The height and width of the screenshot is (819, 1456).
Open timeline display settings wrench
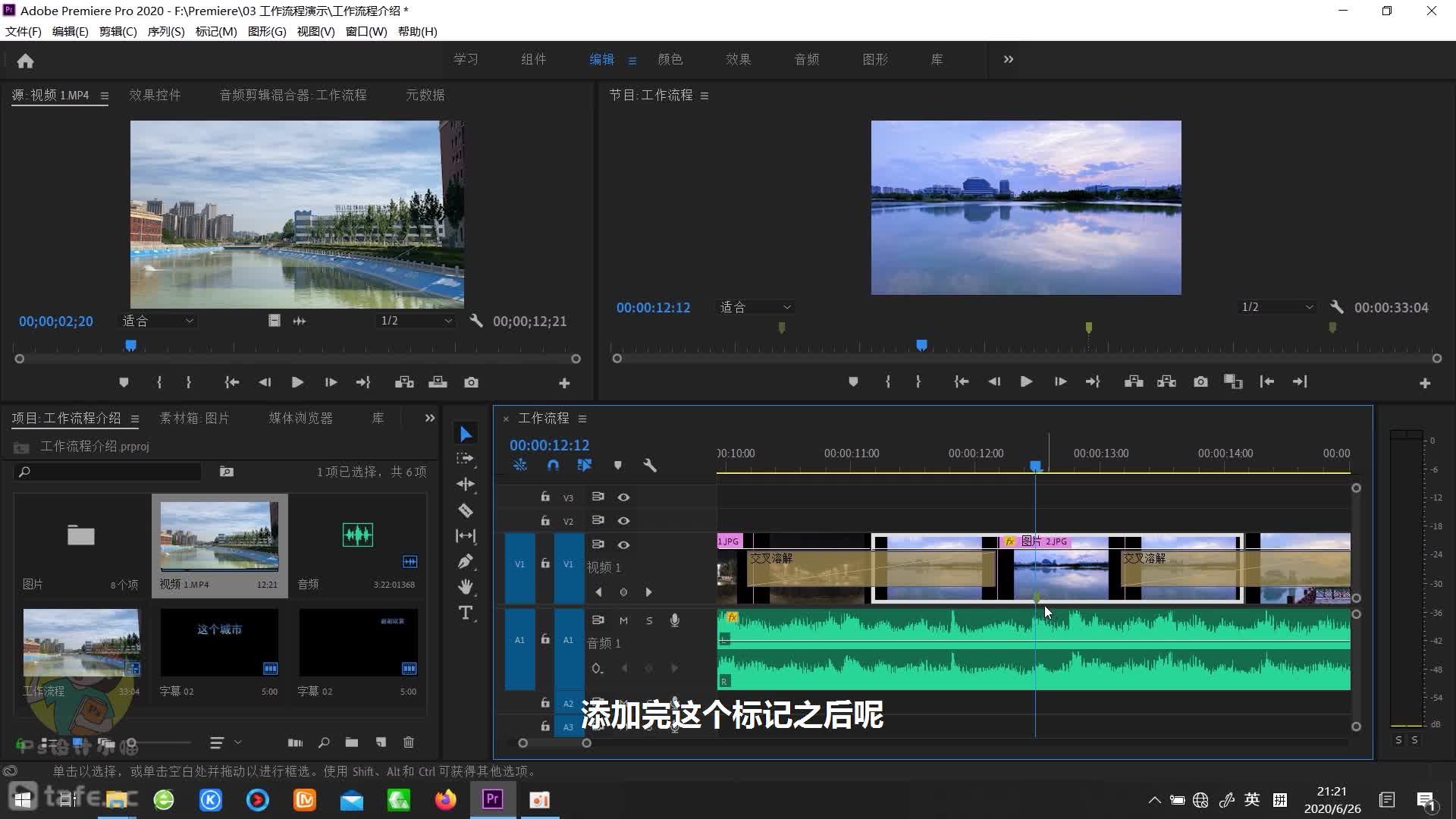click(x=650, y=466)
